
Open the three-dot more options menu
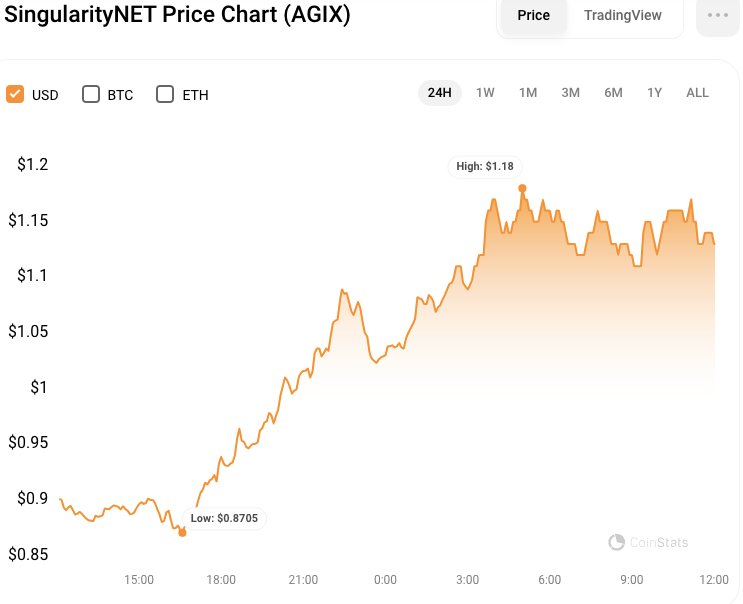[x=717, y=16]
